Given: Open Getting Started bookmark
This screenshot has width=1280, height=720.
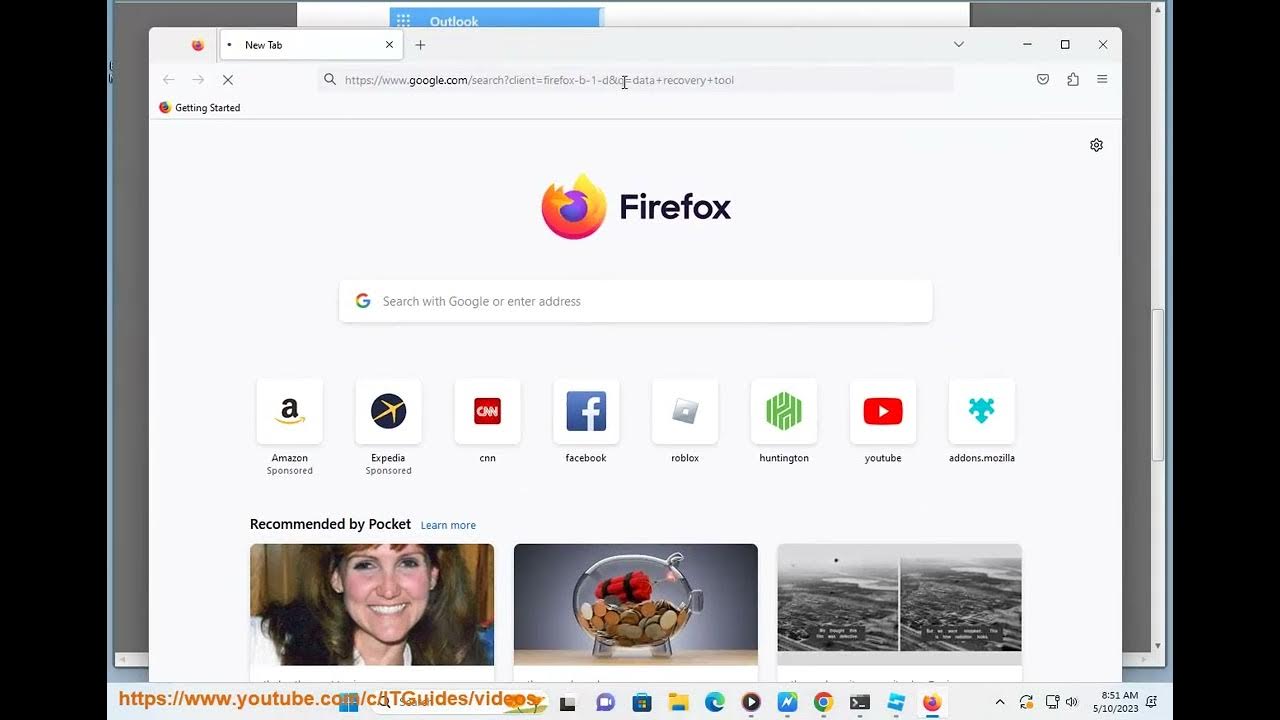Looking at the screenshot, I should tap(200, 108).
